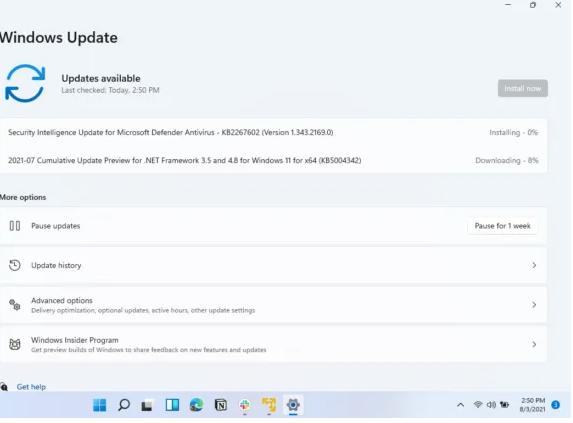
Task: Click the Install now button
Action: tap(523, 88)
